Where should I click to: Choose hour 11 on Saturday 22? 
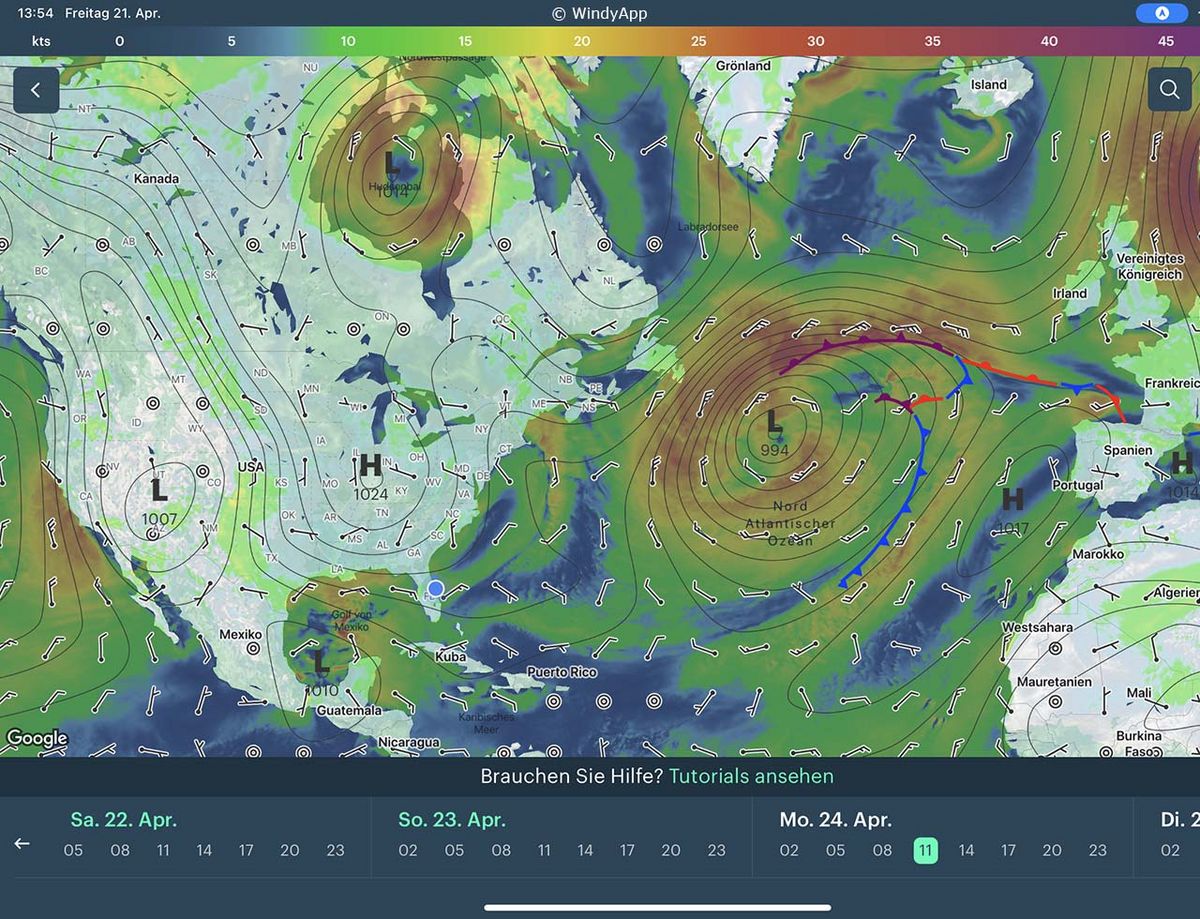163,850
